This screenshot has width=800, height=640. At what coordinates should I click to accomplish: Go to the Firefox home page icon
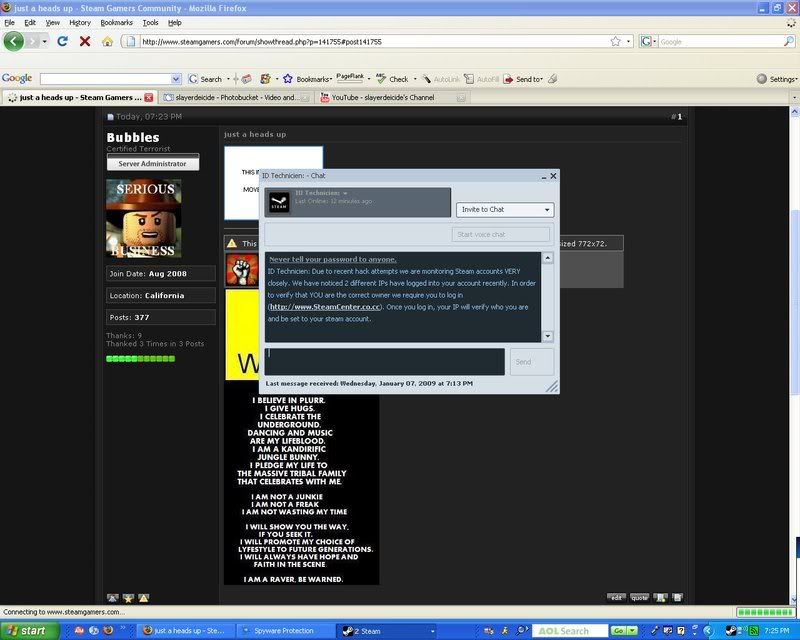[107, 41]
